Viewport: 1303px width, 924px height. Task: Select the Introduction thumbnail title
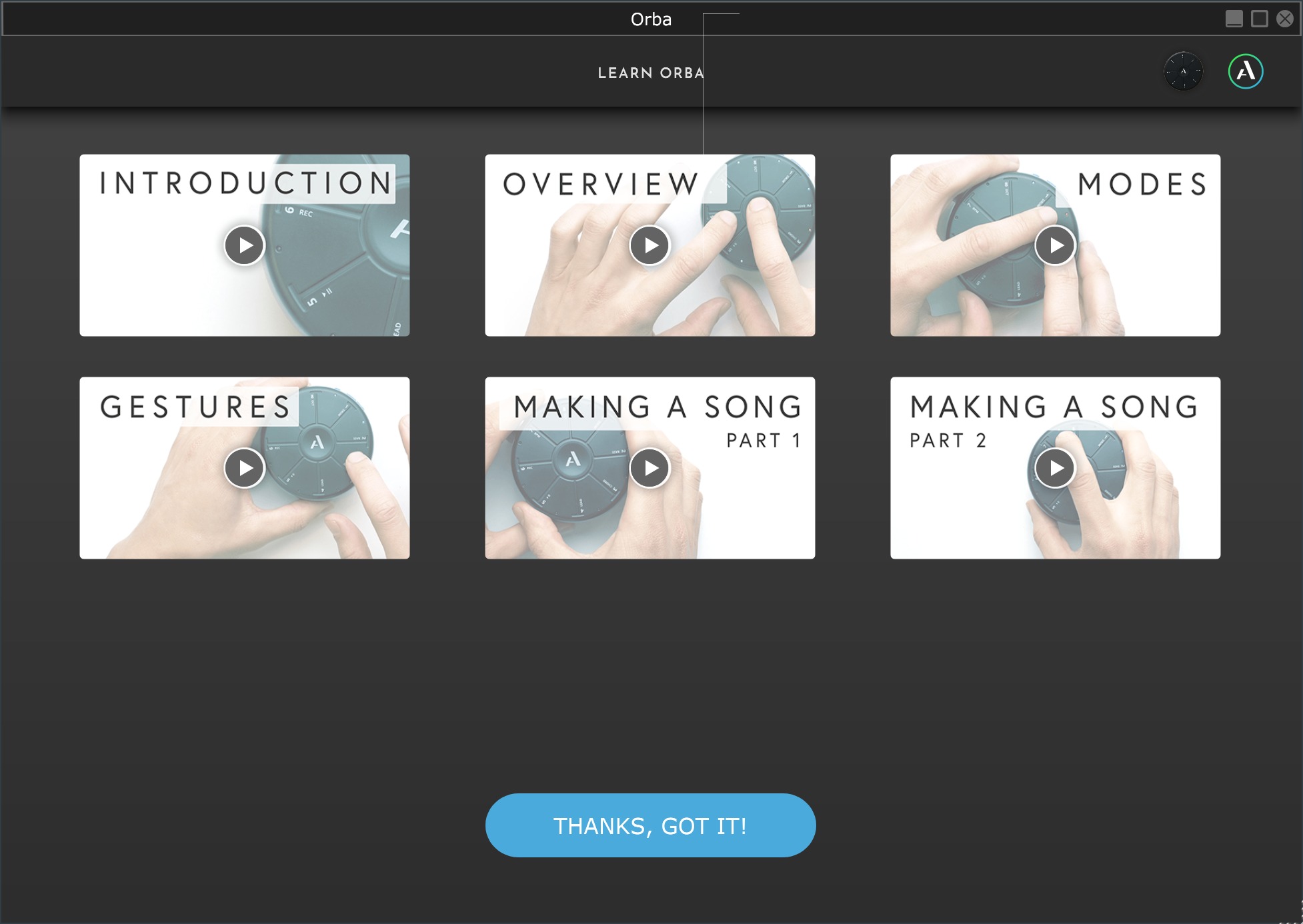(246, 183)
